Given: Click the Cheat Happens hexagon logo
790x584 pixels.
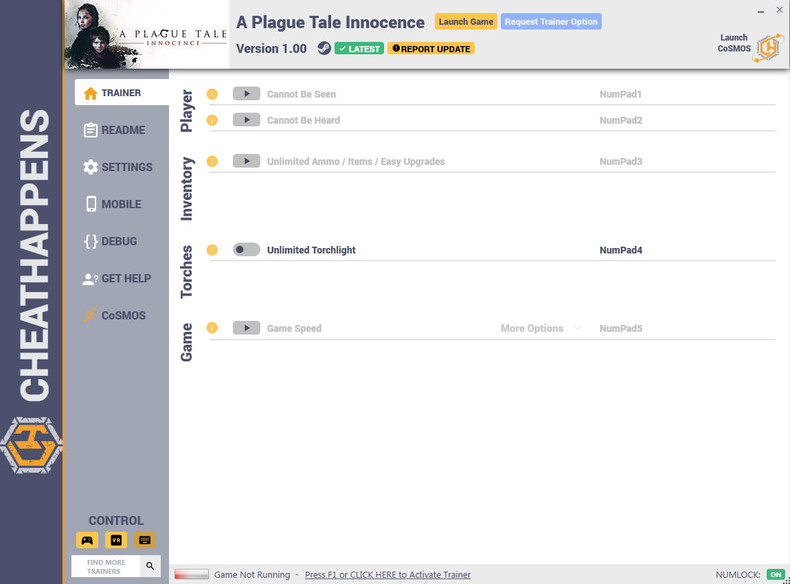Looking at the screenshot, I should 31,445.
